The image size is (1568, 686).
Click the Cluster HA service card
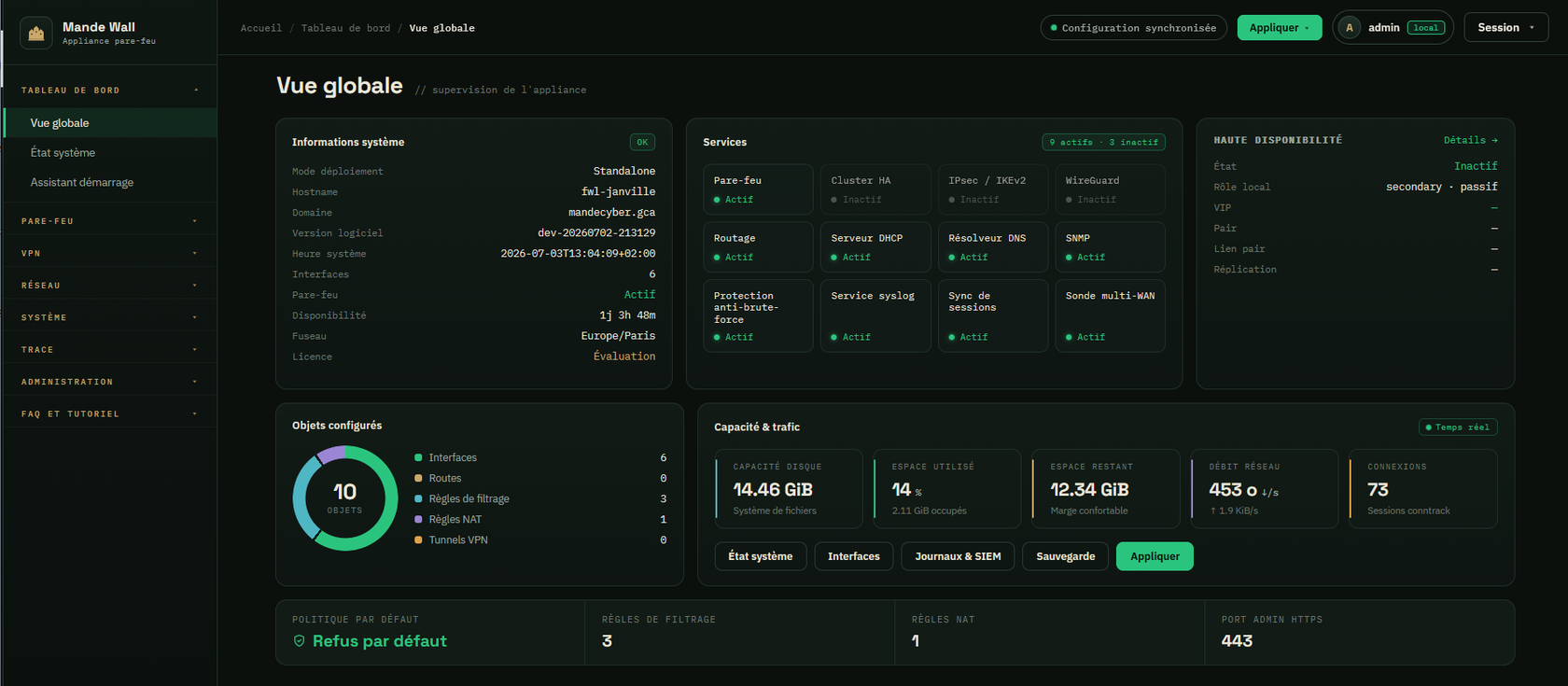click(875, 189)
